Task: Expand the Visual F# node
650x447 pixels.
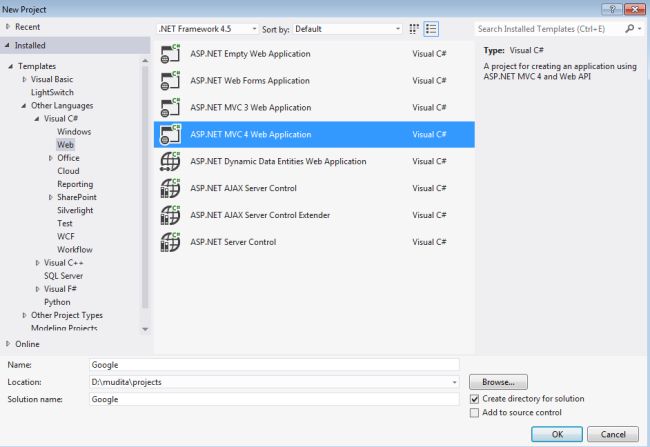Action: (x=37, y=289)
